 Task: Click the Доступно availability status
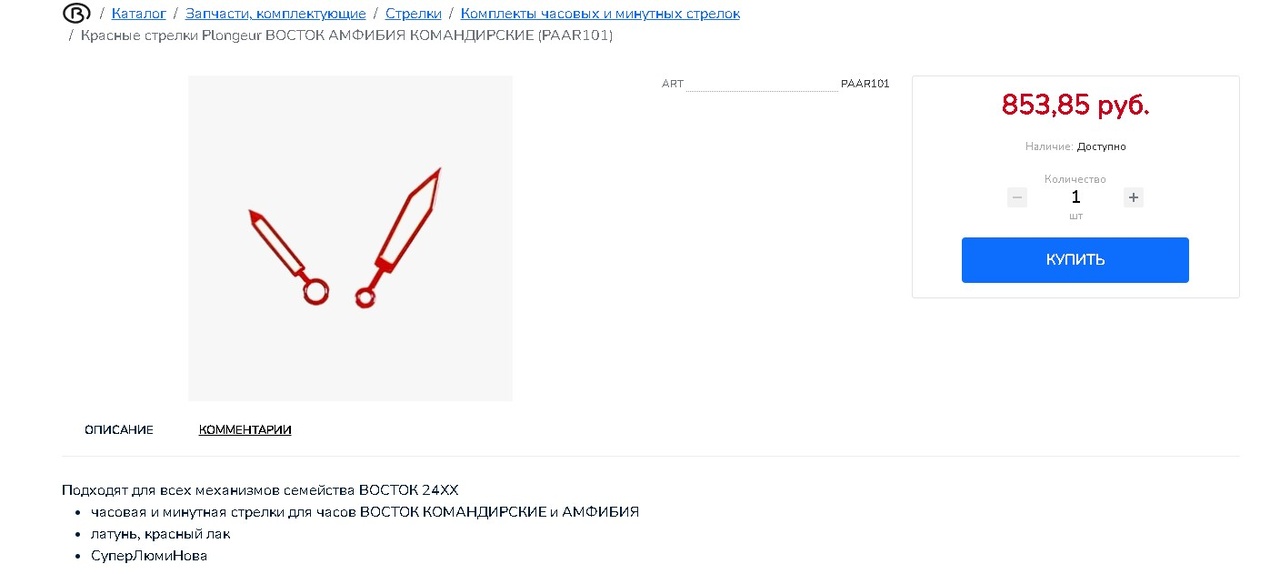point(1101,147)
